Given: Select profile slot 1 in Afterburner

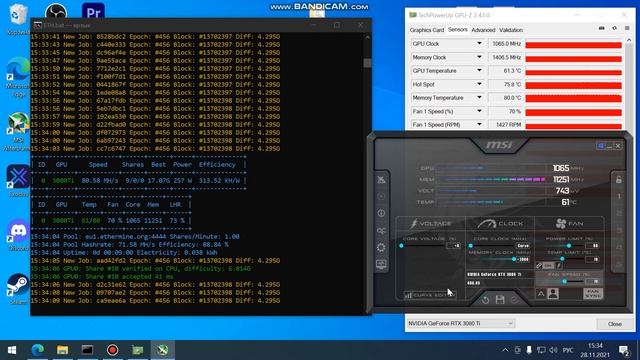Looking at the screenshot, I should 619,196.
